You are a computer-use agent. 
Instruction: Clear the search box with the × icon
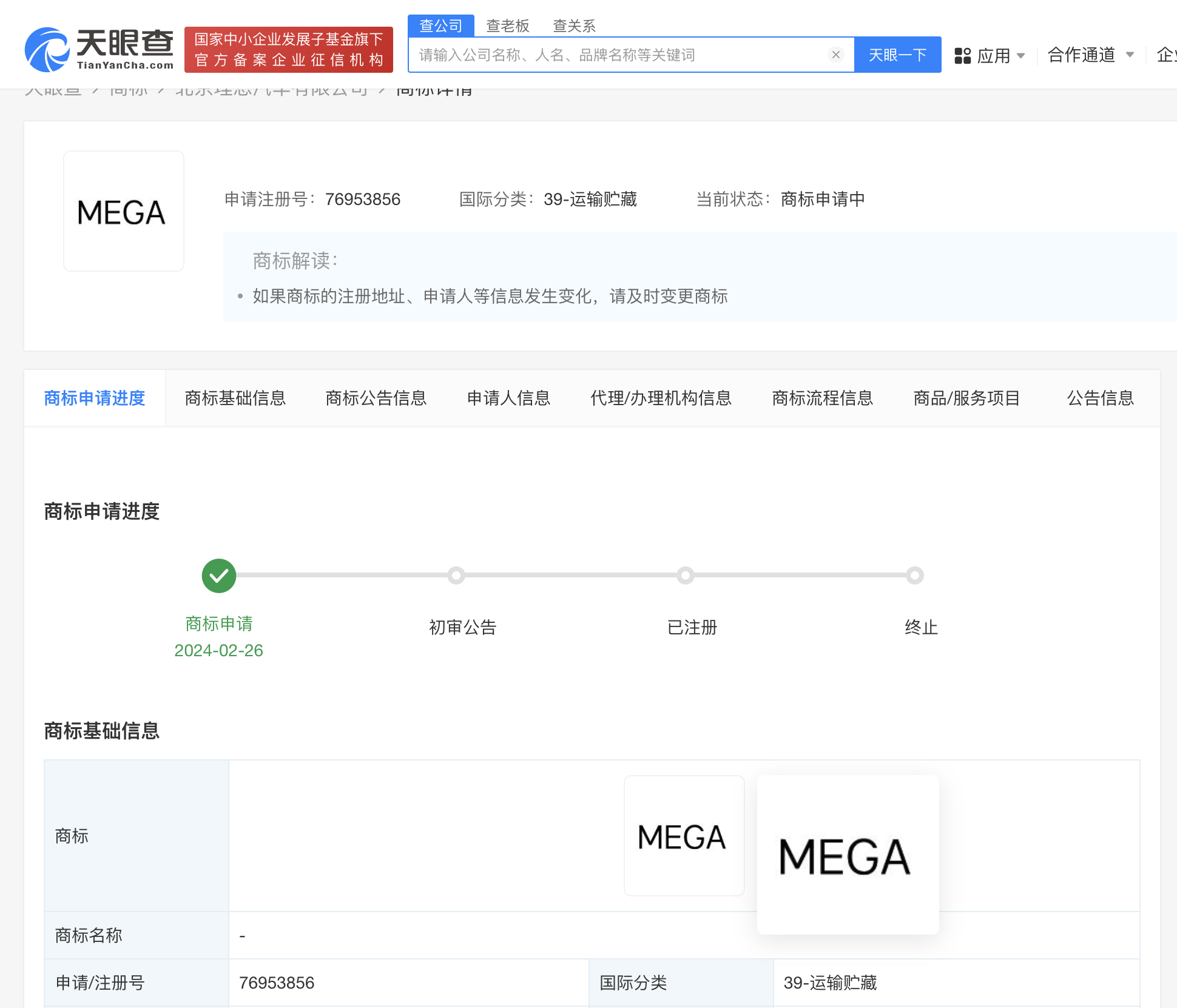(x=835, y=55)
